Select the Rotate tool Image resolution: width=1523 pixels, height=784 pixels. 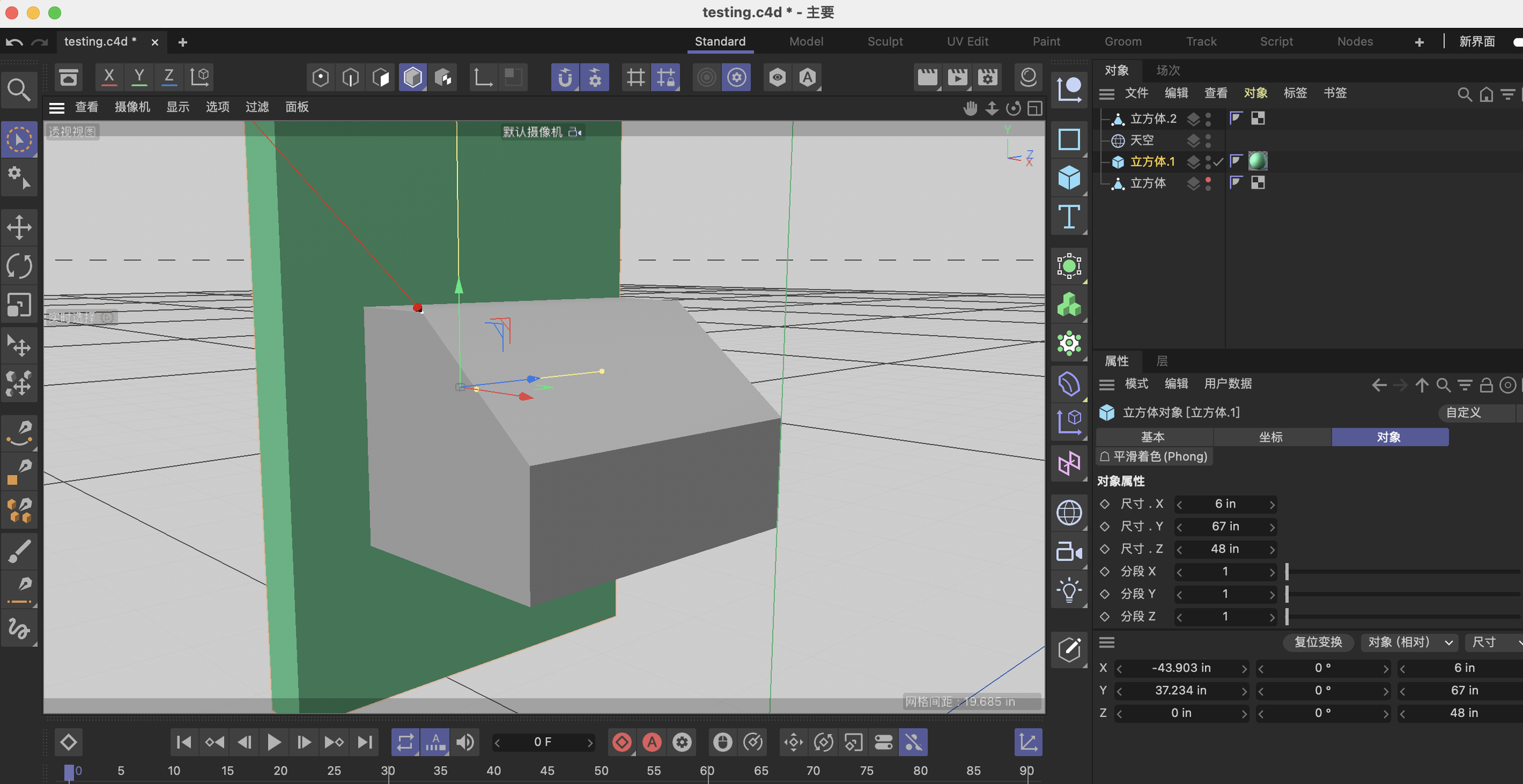[x=19, y=266]
